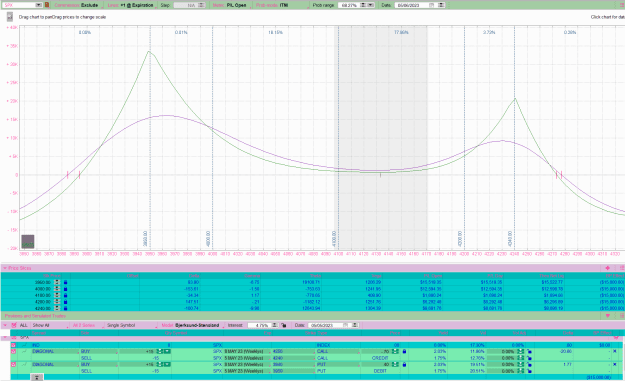Increase the Prob range percentage stepper
625x381 pixels.
pos(363,4)
